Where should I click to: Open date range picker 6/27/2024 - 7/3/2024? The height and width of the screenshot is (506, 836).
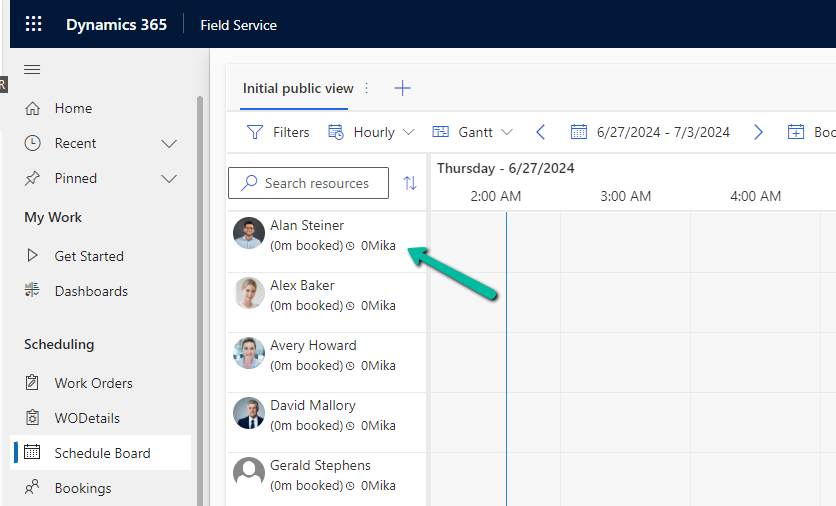651,132
